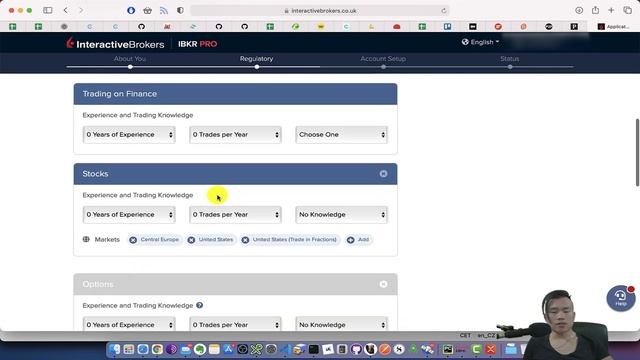Open Stocks years of experience dropdown
Screen dimensions: 640x360
click(129, 215)
